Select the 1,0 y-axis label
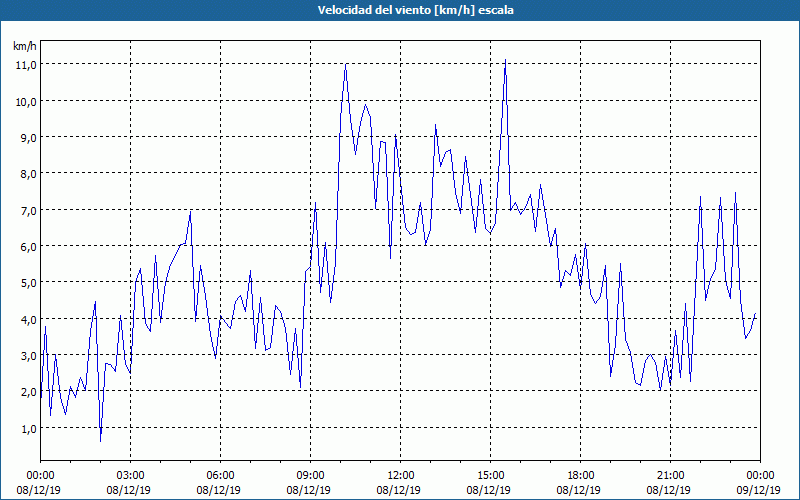800x500 pixels. click(28, 429)
